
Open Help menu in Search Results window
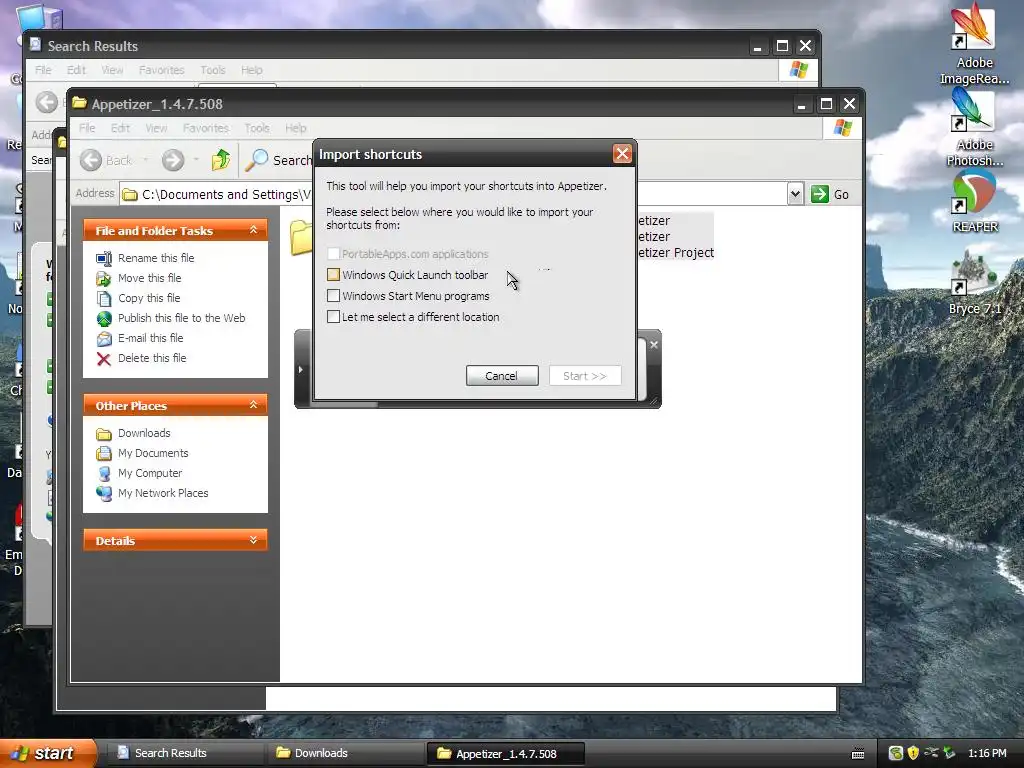tap(251, 70)
